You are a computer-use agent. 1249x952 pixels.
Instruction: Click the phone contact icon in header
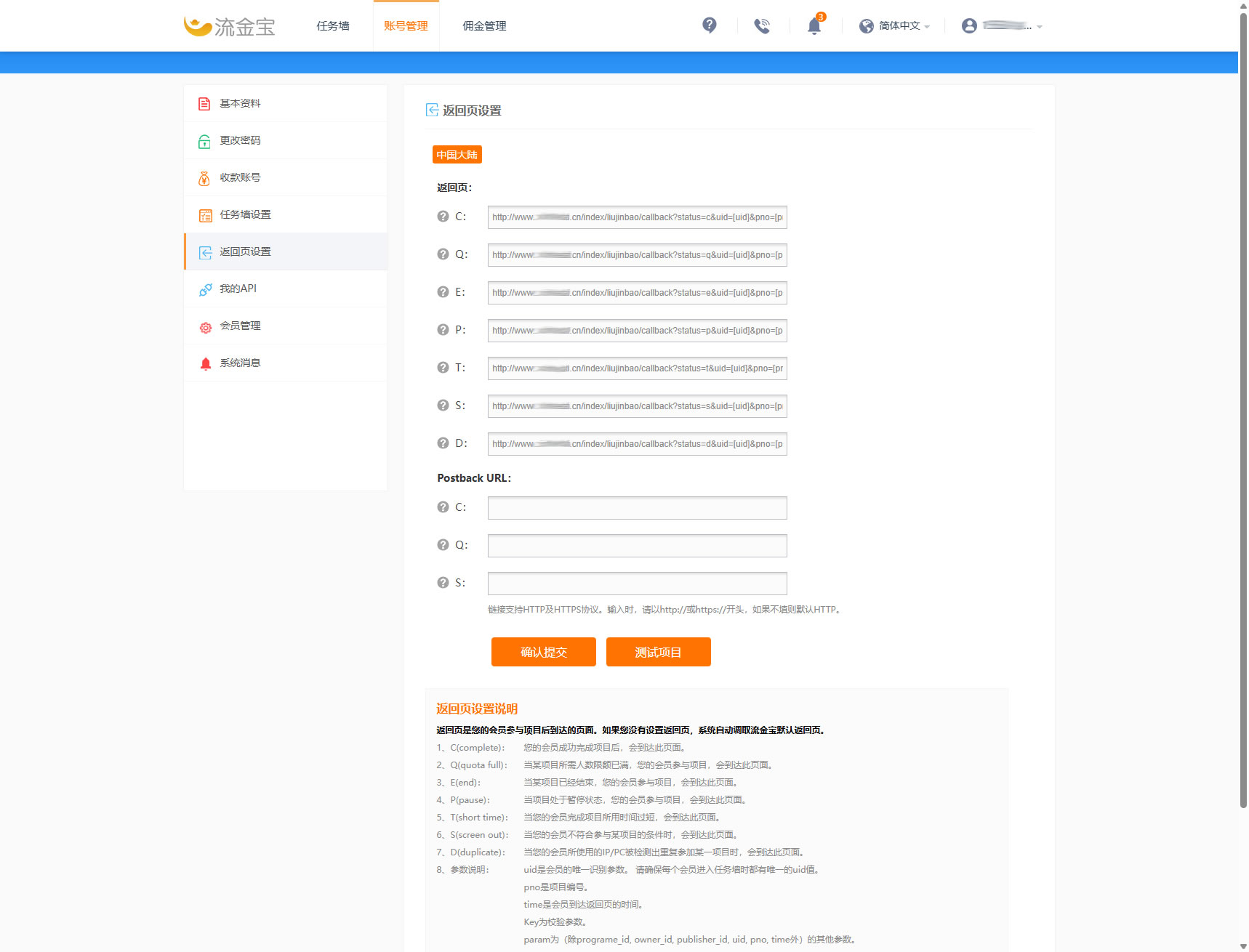[761, 26]
